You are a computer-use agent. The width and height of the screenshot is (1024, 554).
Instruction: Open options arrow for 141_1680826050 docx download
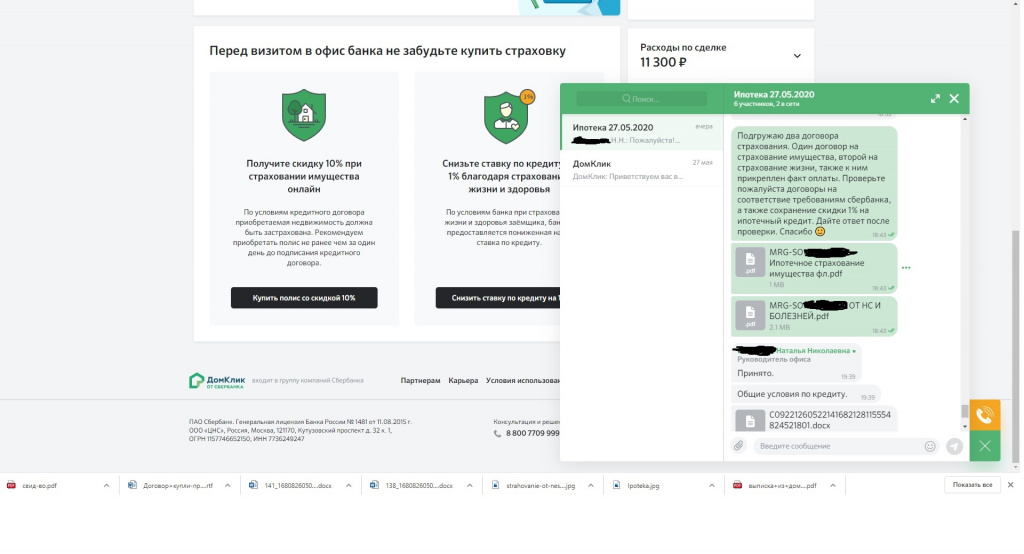(x=349, y=485)
